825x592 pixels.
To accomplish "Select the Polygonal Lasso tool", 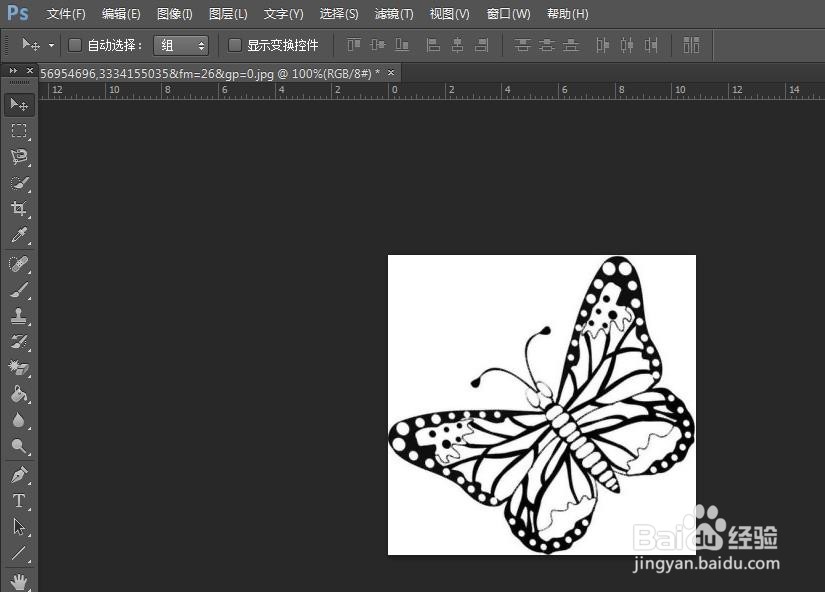I will [x=19, y=157].
